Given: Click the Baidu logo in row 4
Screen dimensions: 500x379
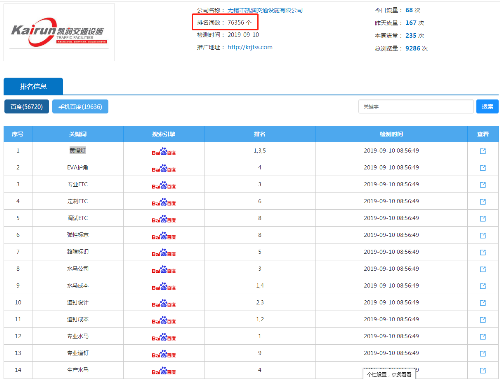Looking at the screenshot, I should point(164,202).
